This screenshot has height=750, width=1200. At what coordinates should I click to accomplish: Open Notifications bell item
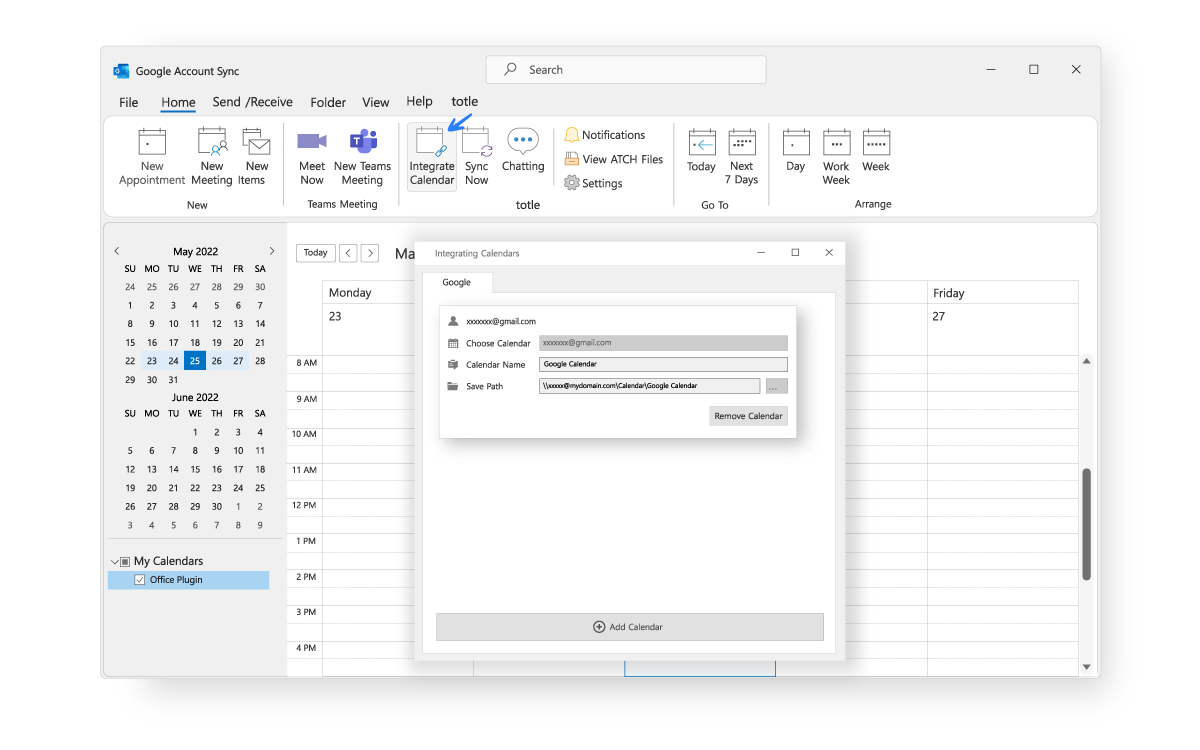click(x=605, y=135)
